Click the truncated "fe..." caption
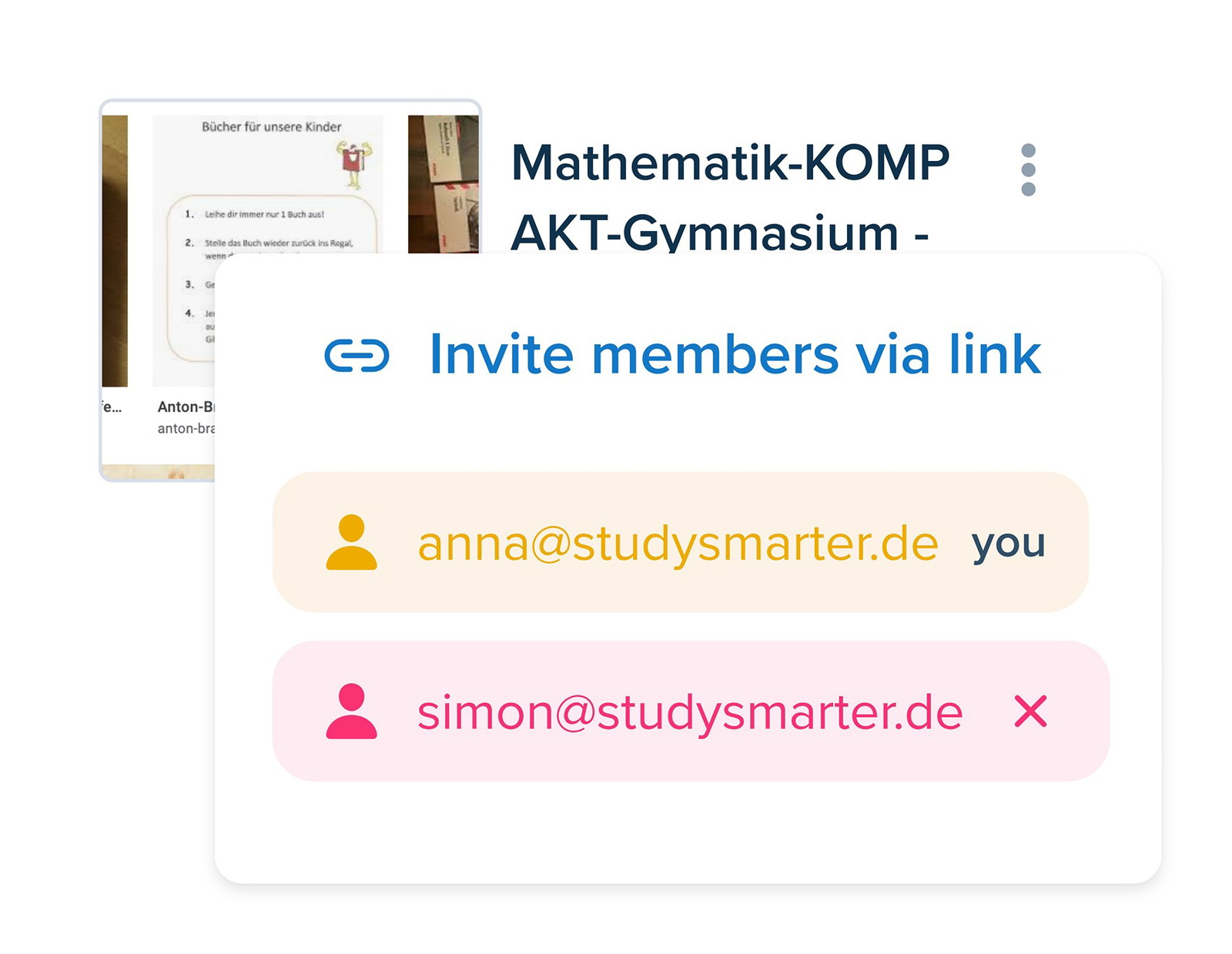Screen dimensions: 1232x954 112,407
